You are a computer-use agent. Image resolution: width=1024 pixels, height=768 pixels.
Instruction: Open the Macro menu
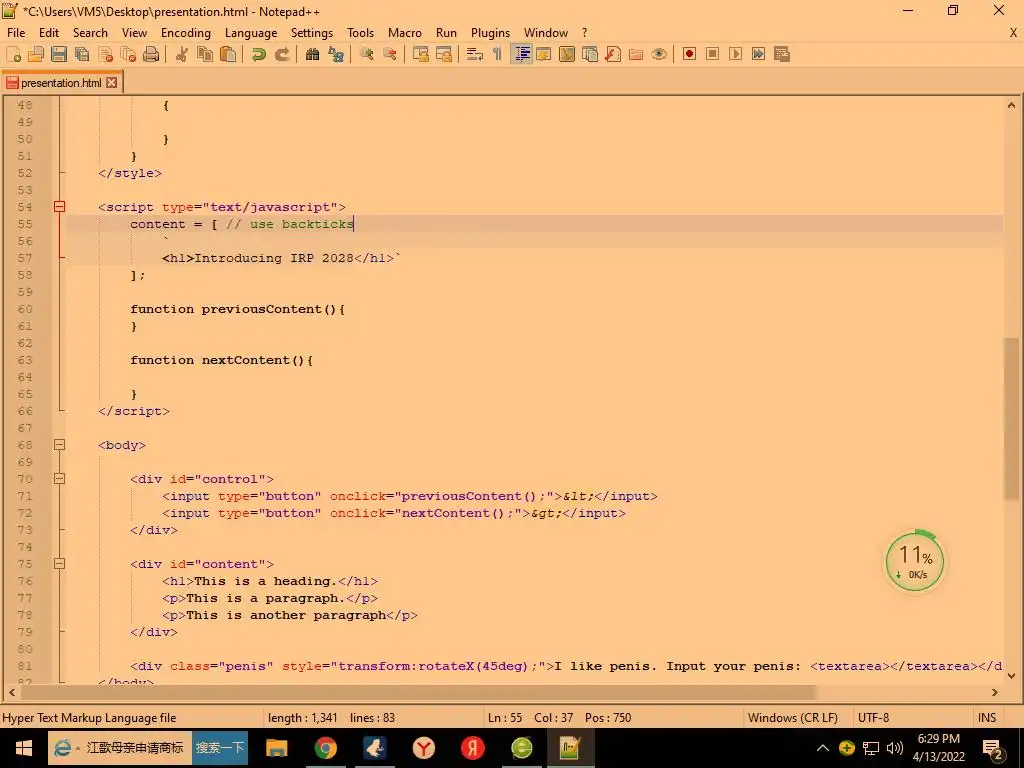[x=405, y=33]
